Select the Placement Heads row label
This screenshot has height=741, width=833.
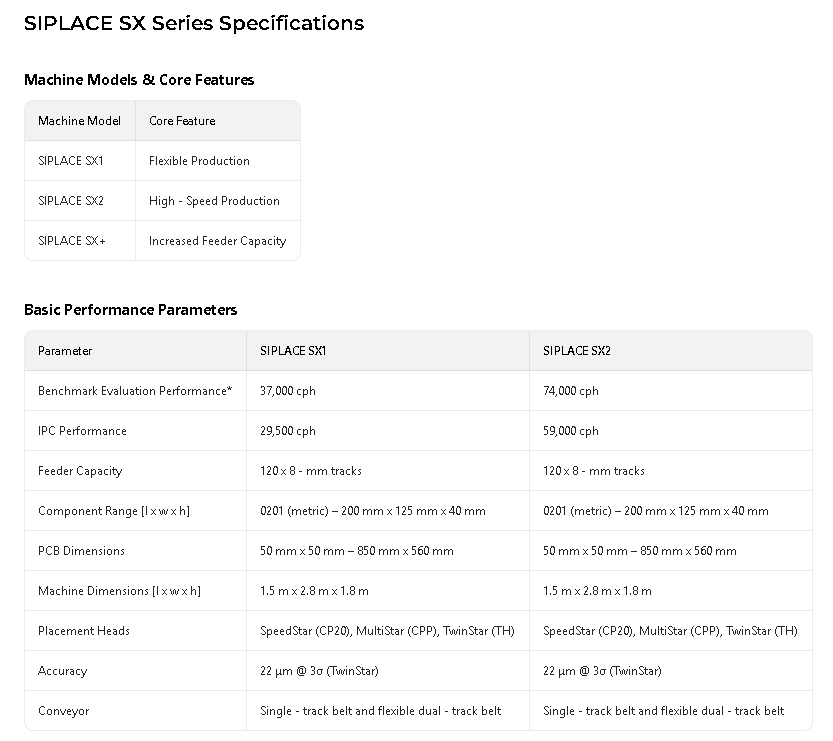84,631
